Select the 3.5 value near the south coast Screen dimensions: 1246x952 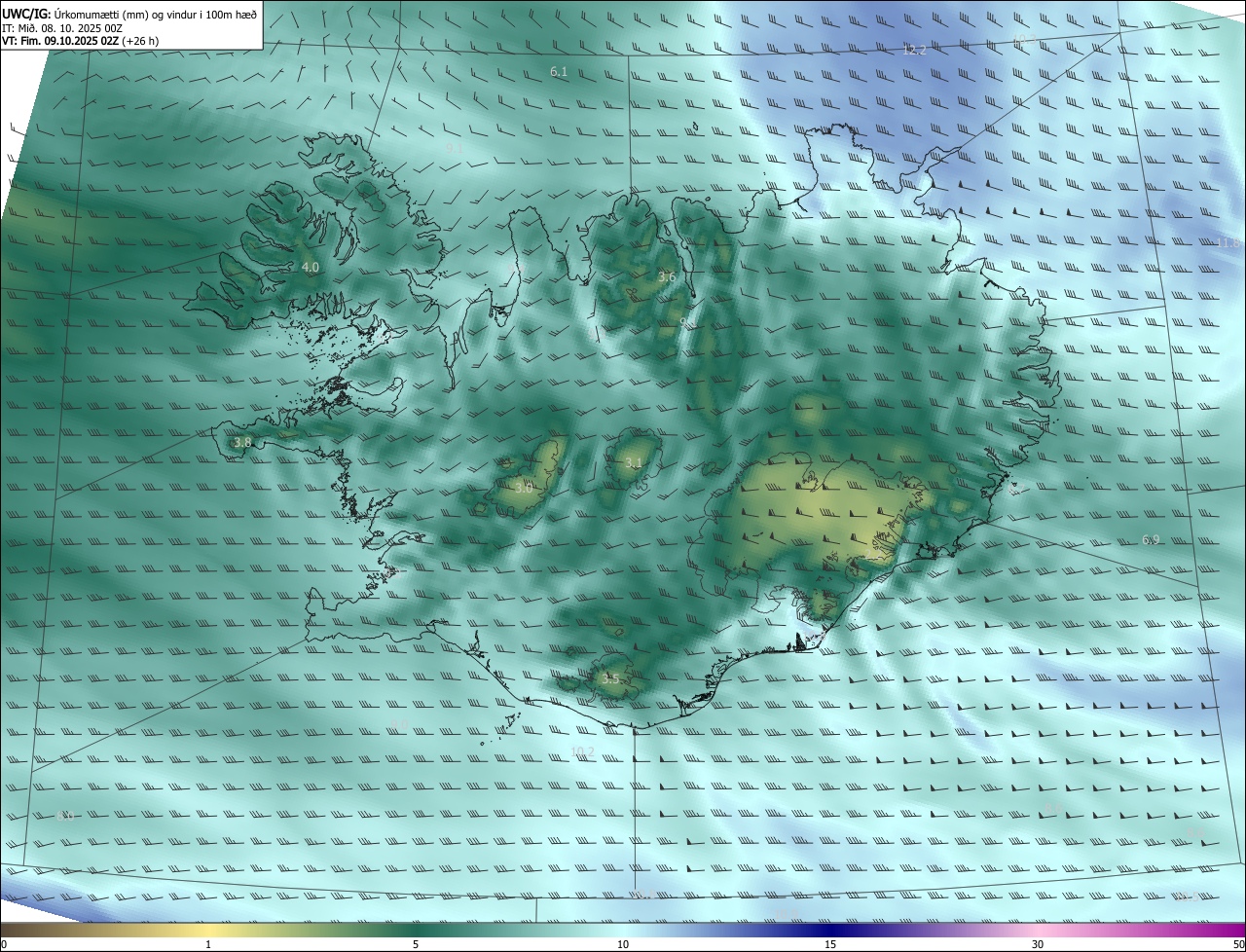[610, 678]
